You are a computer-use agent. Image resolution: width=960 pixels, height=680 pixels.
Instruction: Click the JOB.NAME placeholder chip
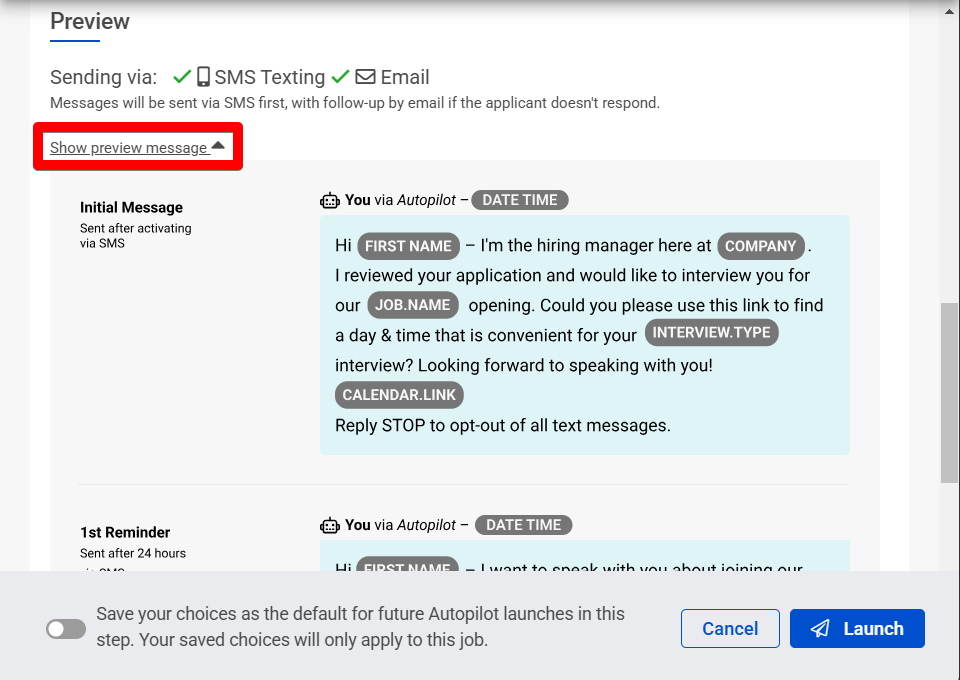click(413, 305)
